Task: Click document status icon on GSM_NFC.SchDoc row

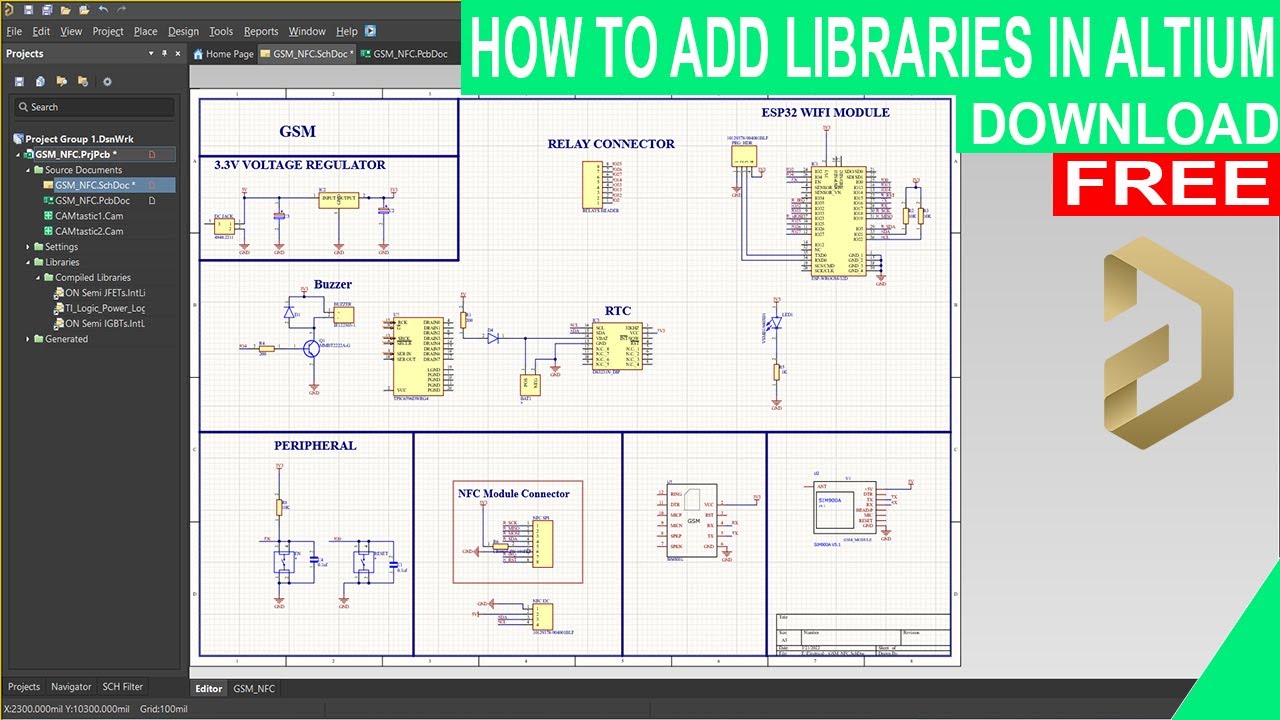Action: tap(152, 185)
